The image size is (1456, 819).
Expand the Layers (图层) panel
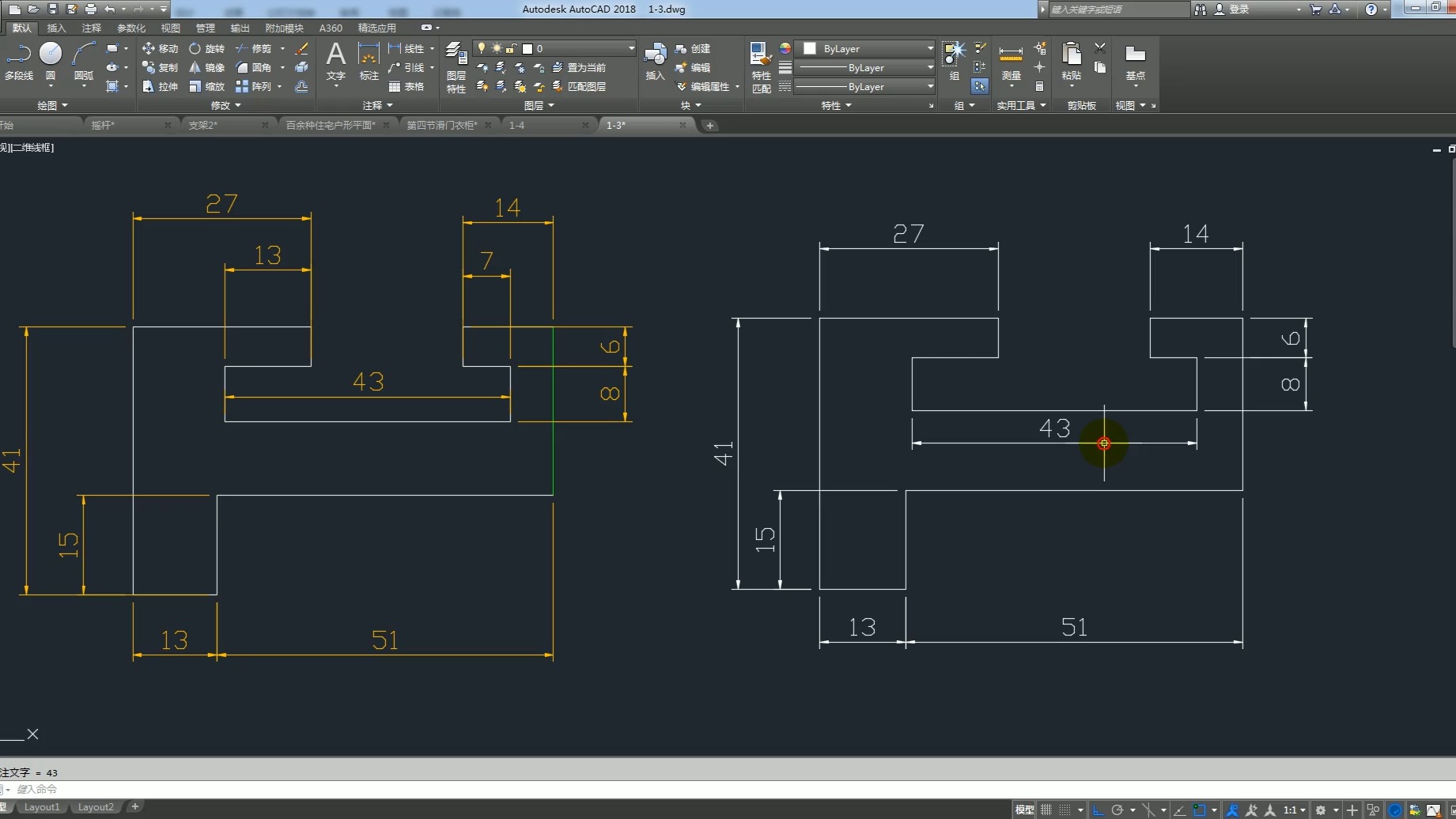tap(539, 105)
